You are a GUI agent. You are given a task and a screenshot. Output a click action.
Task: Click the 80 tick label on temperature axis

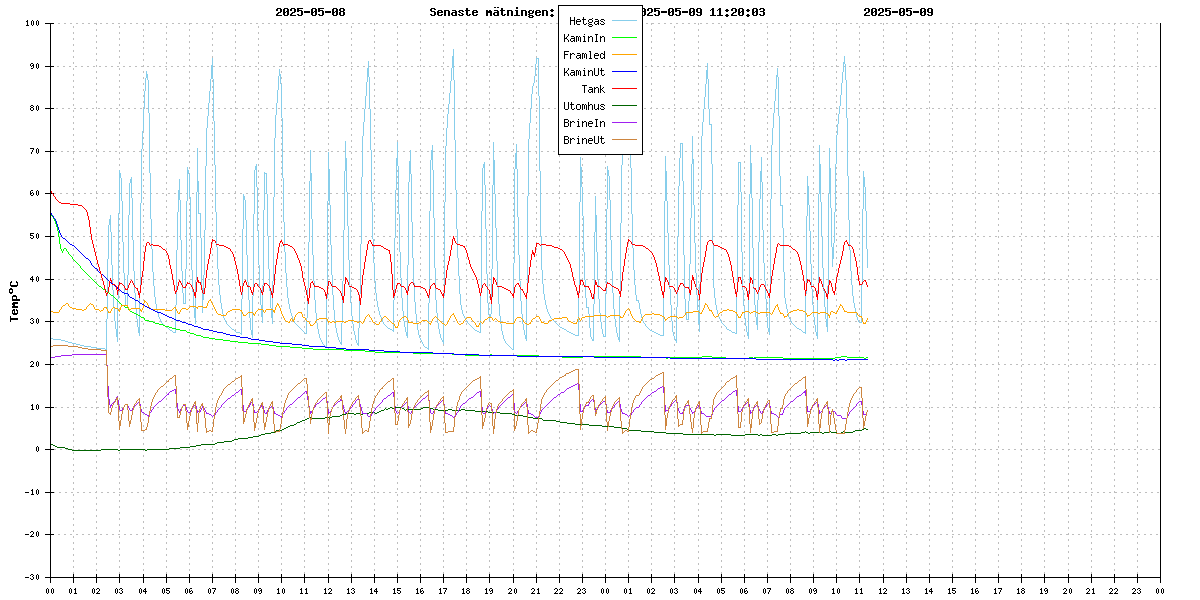coord(35,108)
